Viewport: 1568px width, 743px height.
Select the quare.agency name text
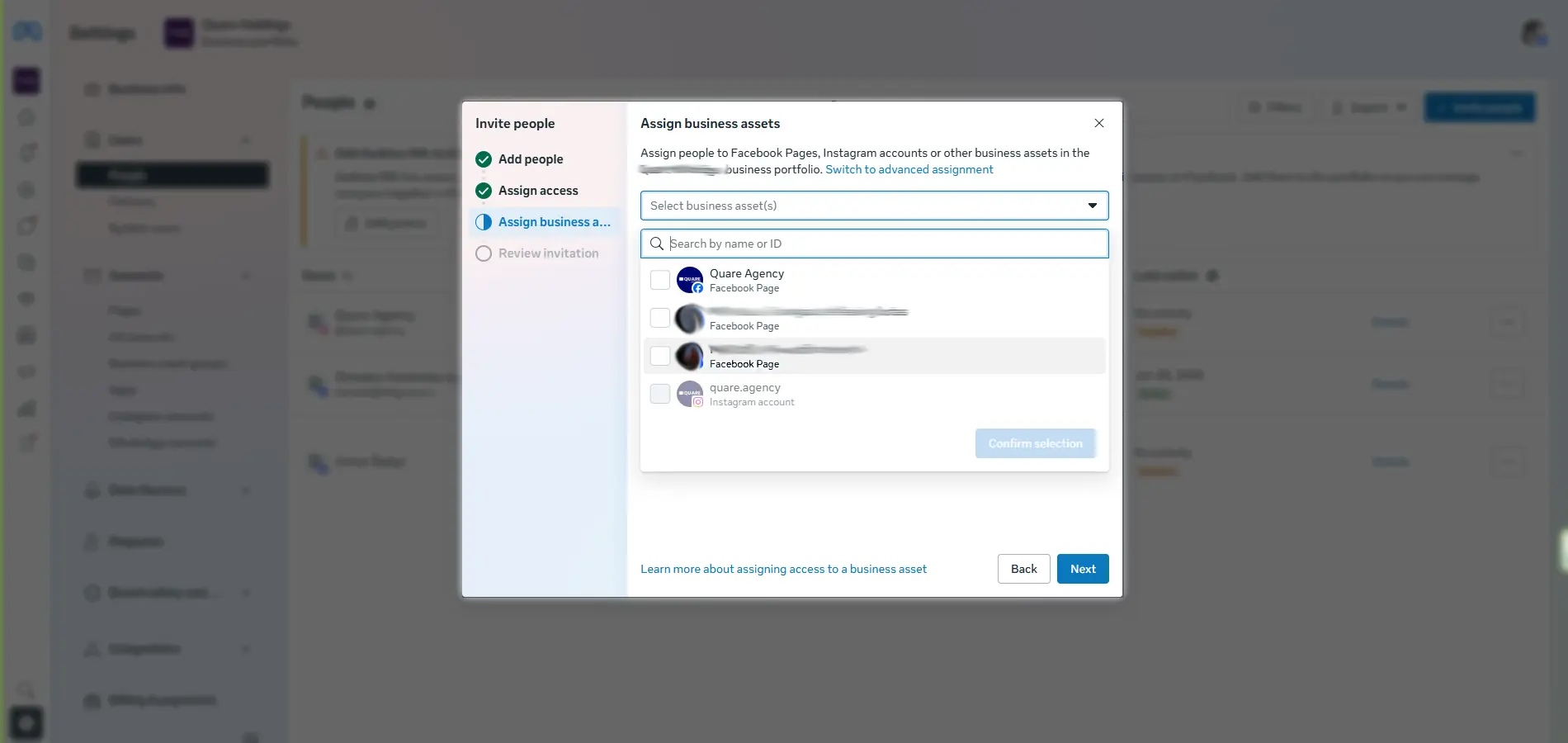(745, 387)
